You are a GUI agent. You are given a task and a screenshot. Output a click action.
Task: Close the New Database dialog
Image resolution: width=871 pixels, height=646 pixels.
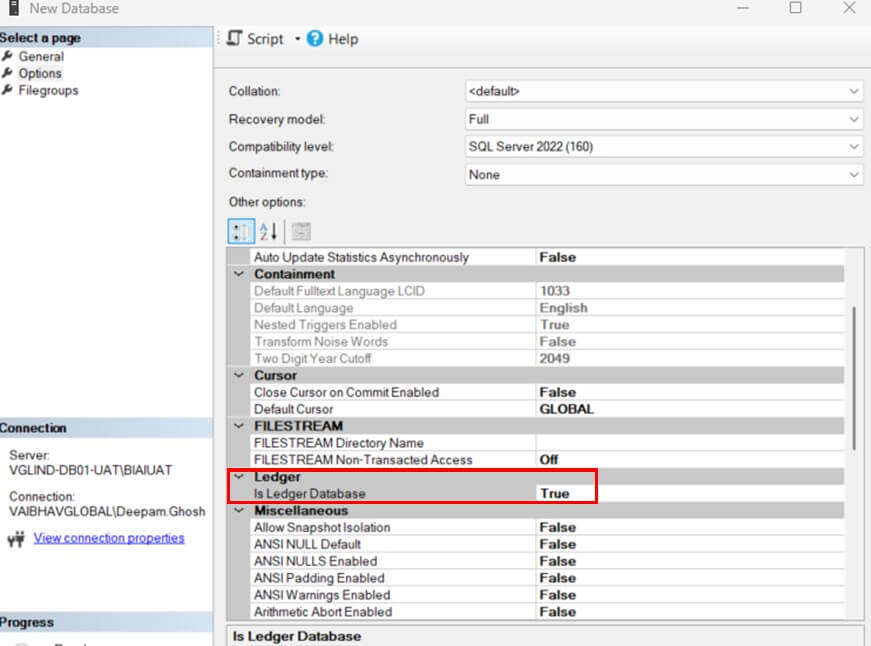click(849, 7)
